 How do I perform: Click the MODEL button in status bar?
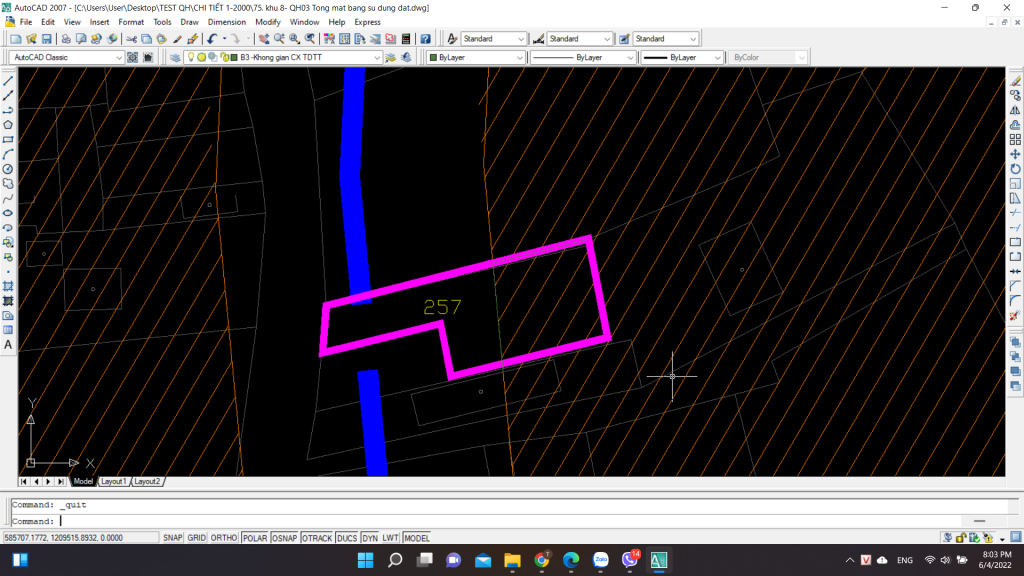[416, 538]
